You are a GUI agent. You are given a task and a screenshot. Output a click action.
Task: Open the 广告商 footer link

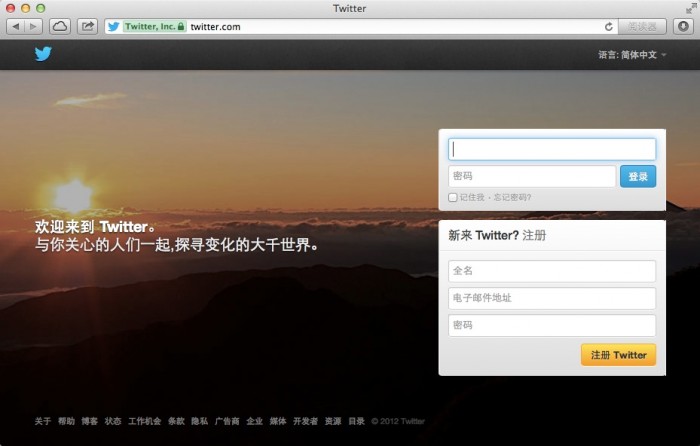[x=227, y=421]
